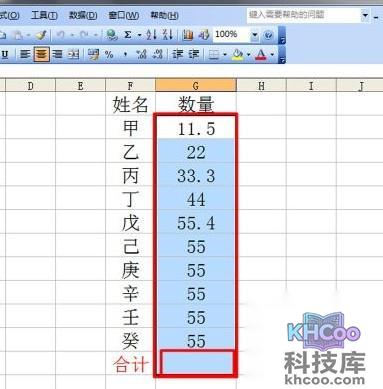
Task: Sort ascending with A-Z icon
Action: coord(152,35)
